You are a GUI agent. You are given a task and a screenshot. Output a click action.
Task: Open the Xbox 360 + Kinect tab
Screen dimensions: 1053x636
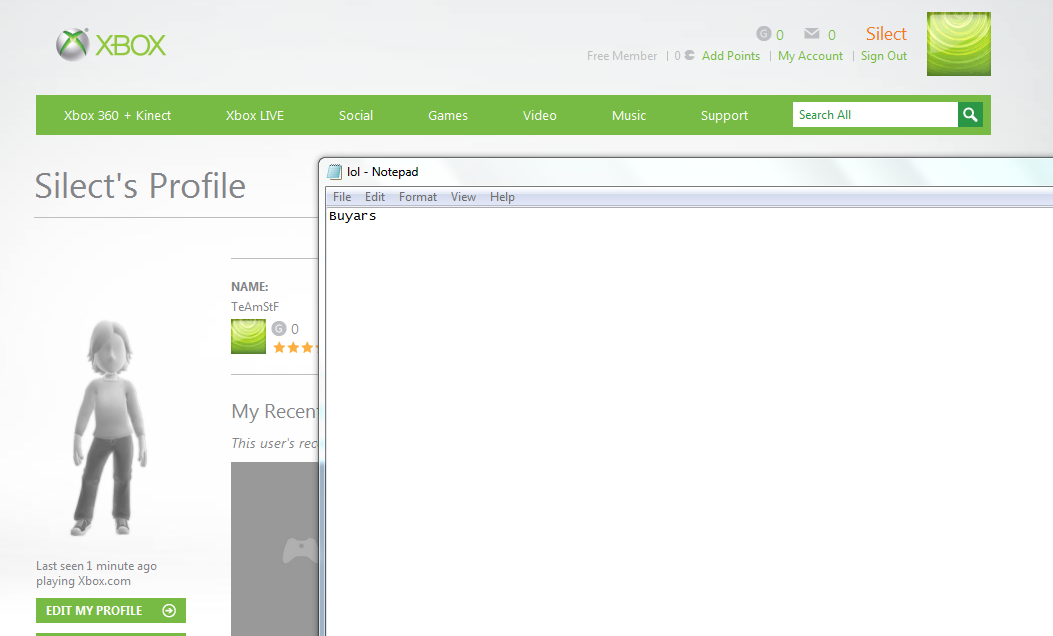click(118, 116)
